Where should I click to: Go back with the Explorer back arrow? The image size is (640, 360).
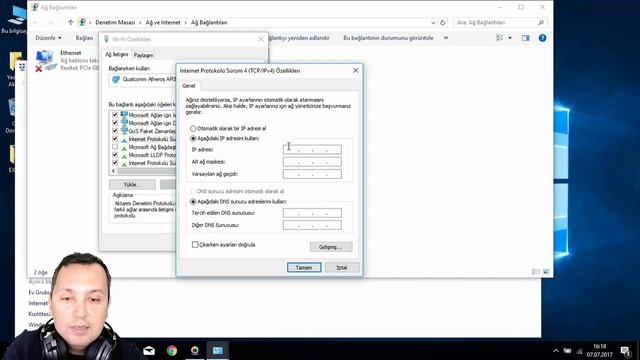click(36, 22)
